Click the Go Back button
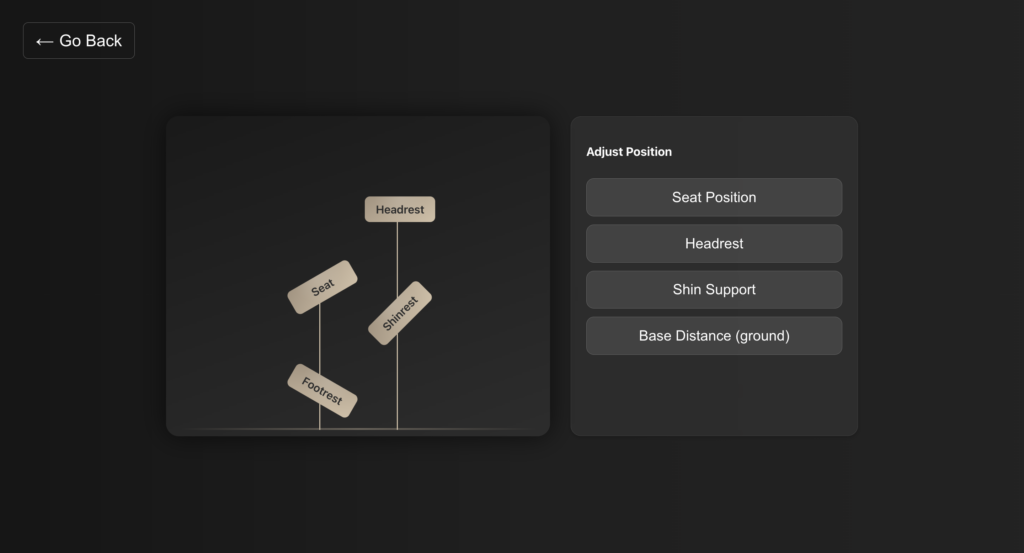 (x=79, y=41)
